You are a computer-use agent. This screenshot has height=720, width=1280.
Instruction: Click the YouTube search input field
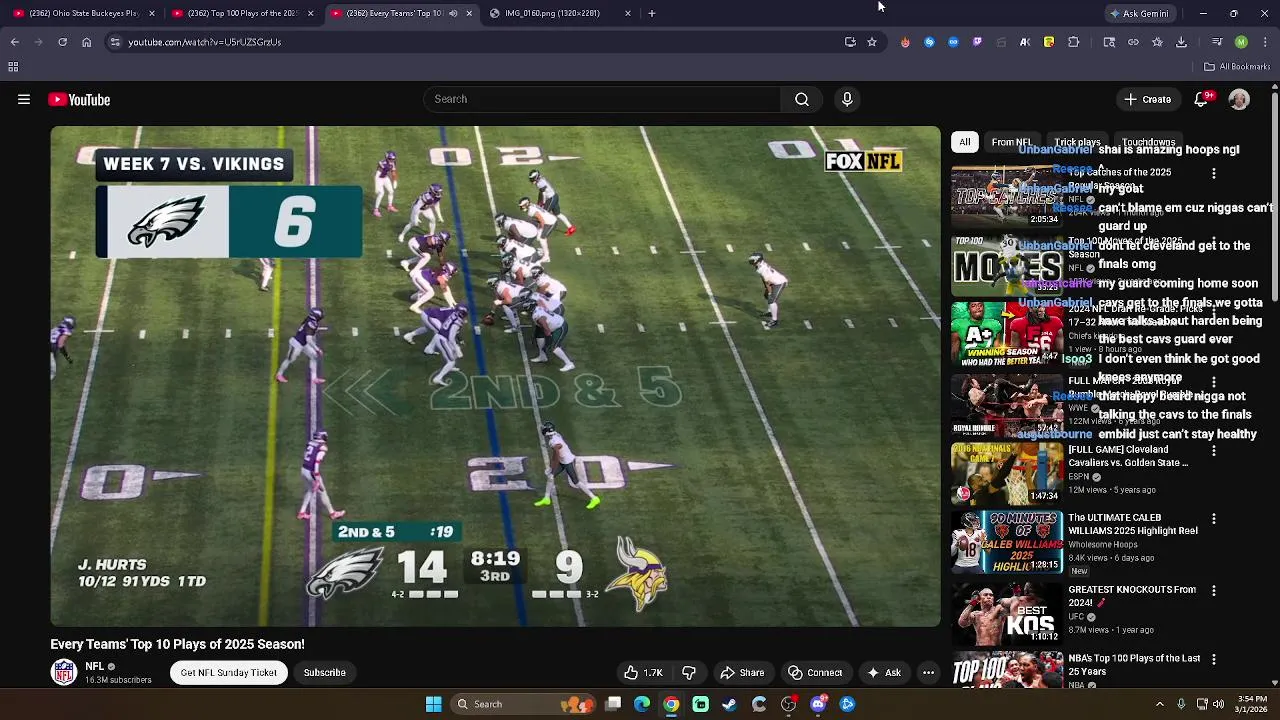point(602,99)
